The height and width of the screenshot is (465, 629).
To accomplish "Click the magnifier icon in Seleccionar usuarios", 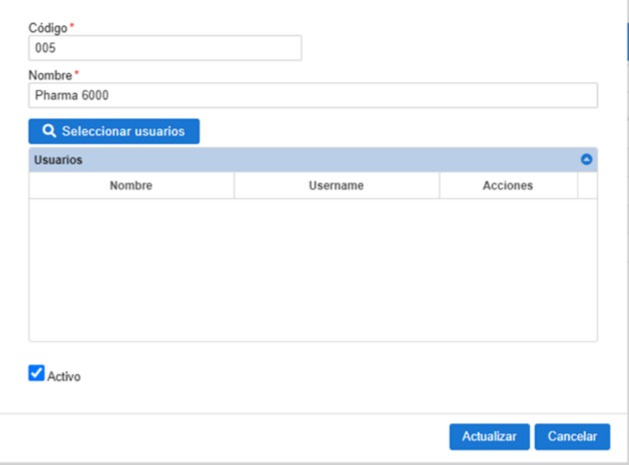I will pos(49,131).
